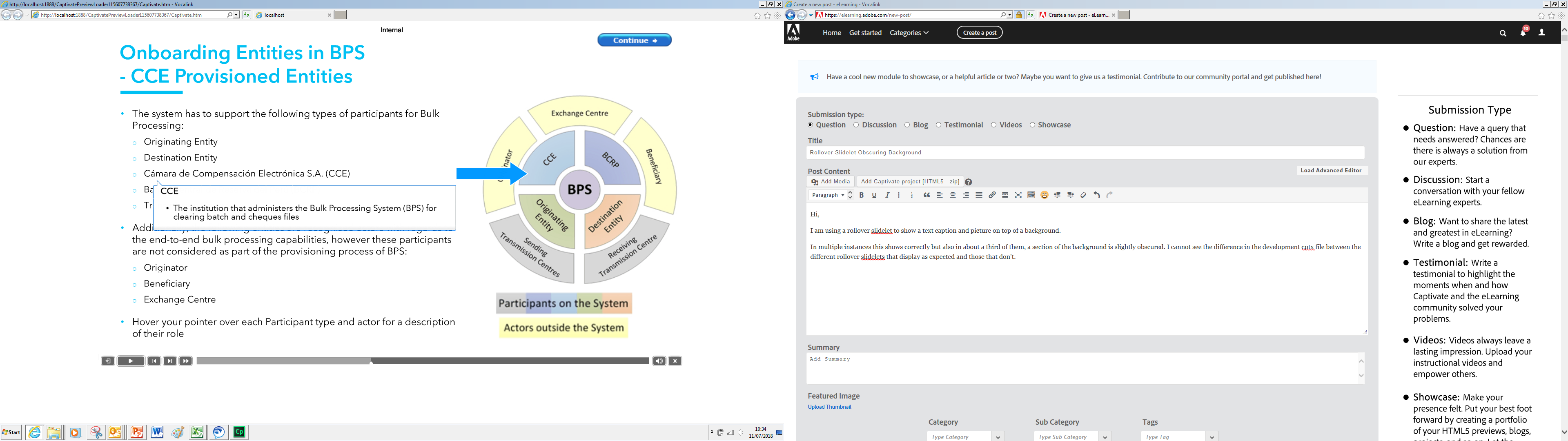Open the emoji picker in toolbar
Viewport: 1568px width, 441px height.
click(1045, 196)
